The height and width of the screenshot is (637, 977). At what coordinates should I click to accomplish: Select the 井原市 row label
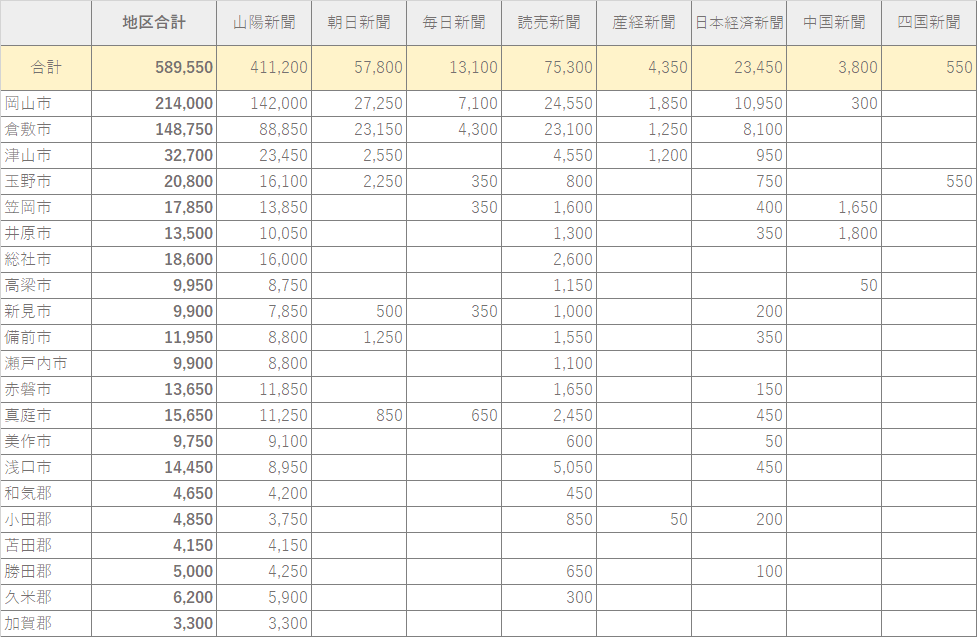pos(46,233)
